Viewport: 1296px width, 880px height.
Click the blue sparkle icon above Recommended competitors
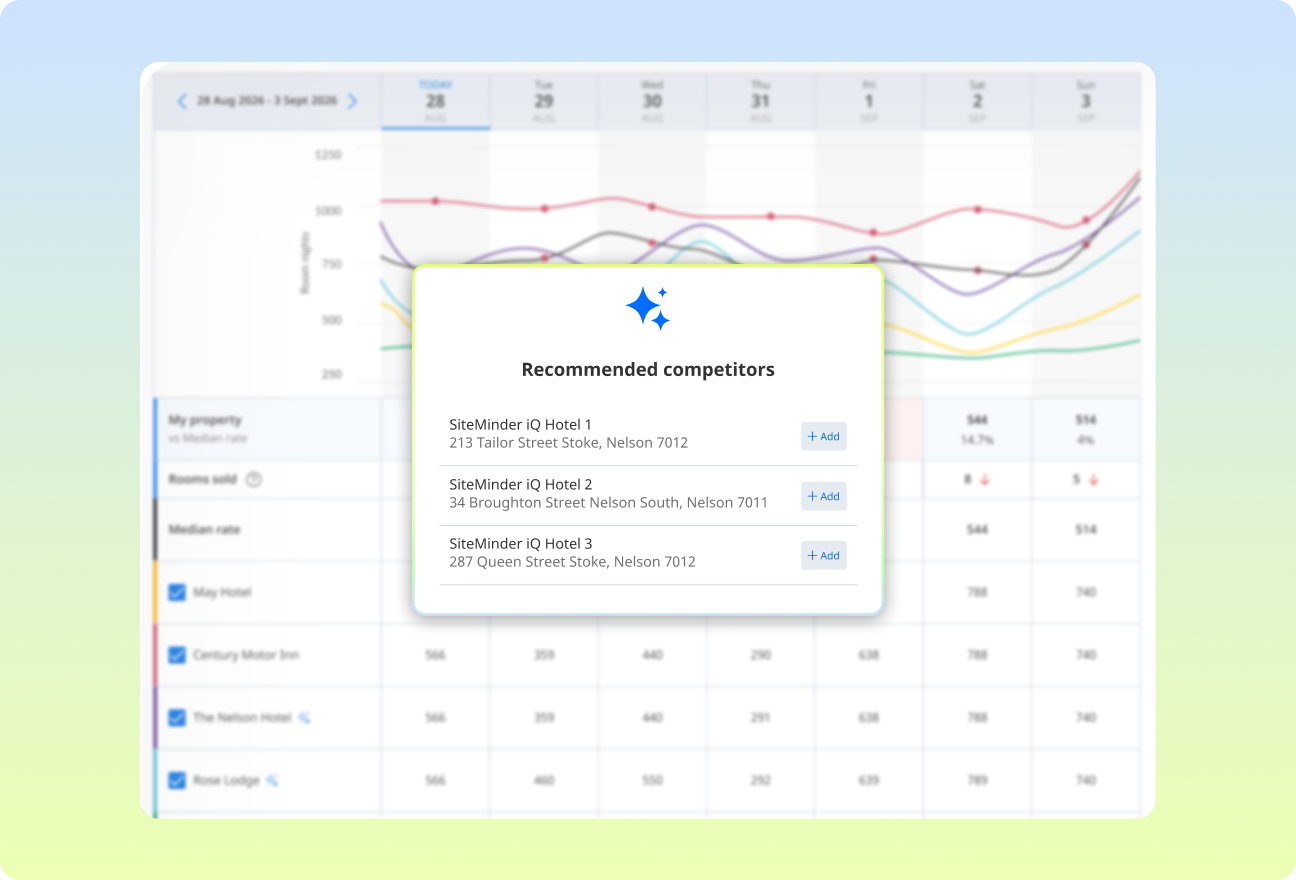pyautogui.click(x=648, y=308)
